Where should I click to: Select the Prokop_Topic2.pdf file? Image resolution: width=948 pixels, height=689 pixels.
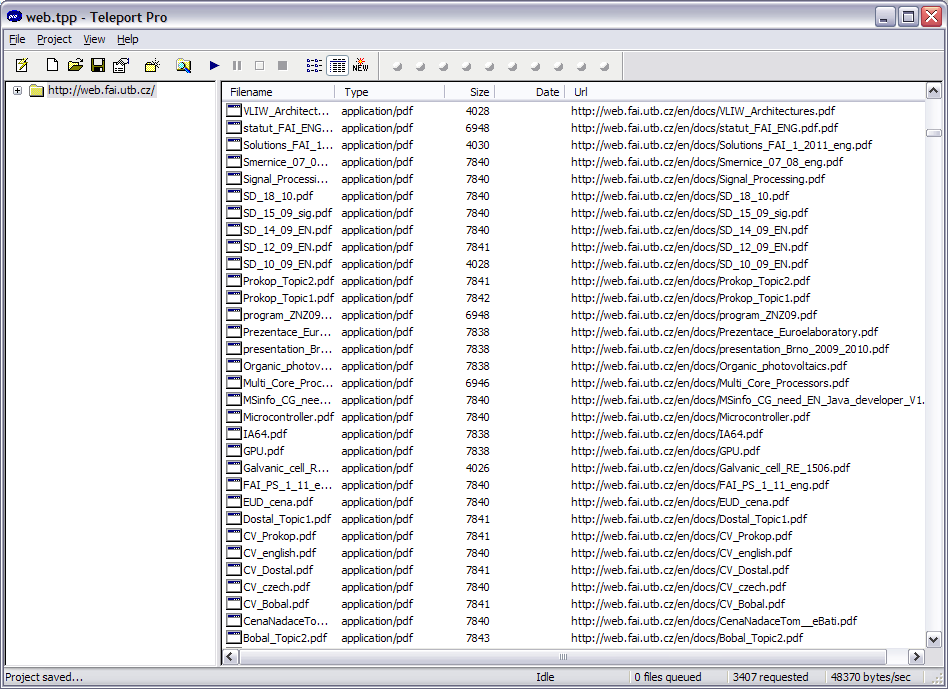pos(288,281)
